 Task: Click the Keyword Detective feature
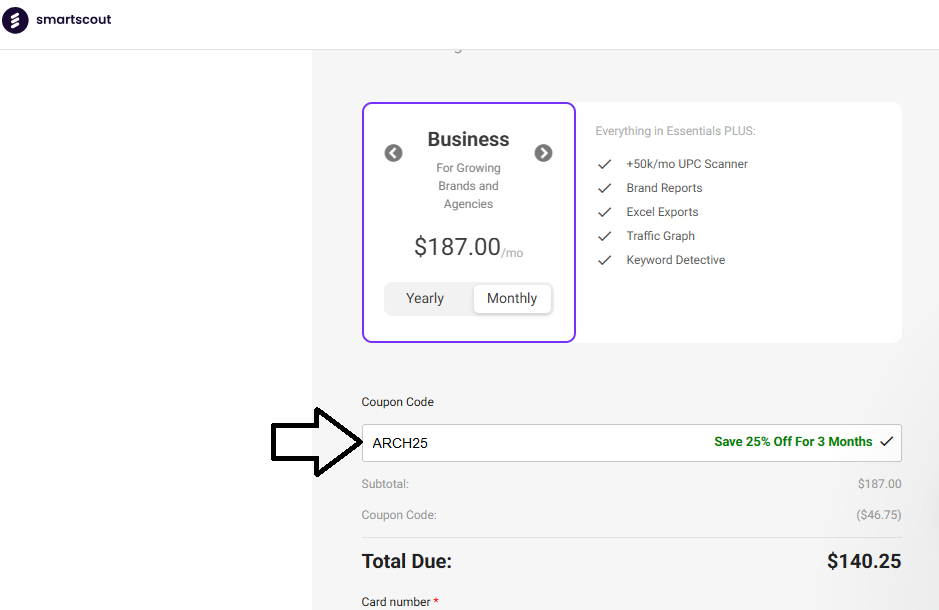pos(676,260)
